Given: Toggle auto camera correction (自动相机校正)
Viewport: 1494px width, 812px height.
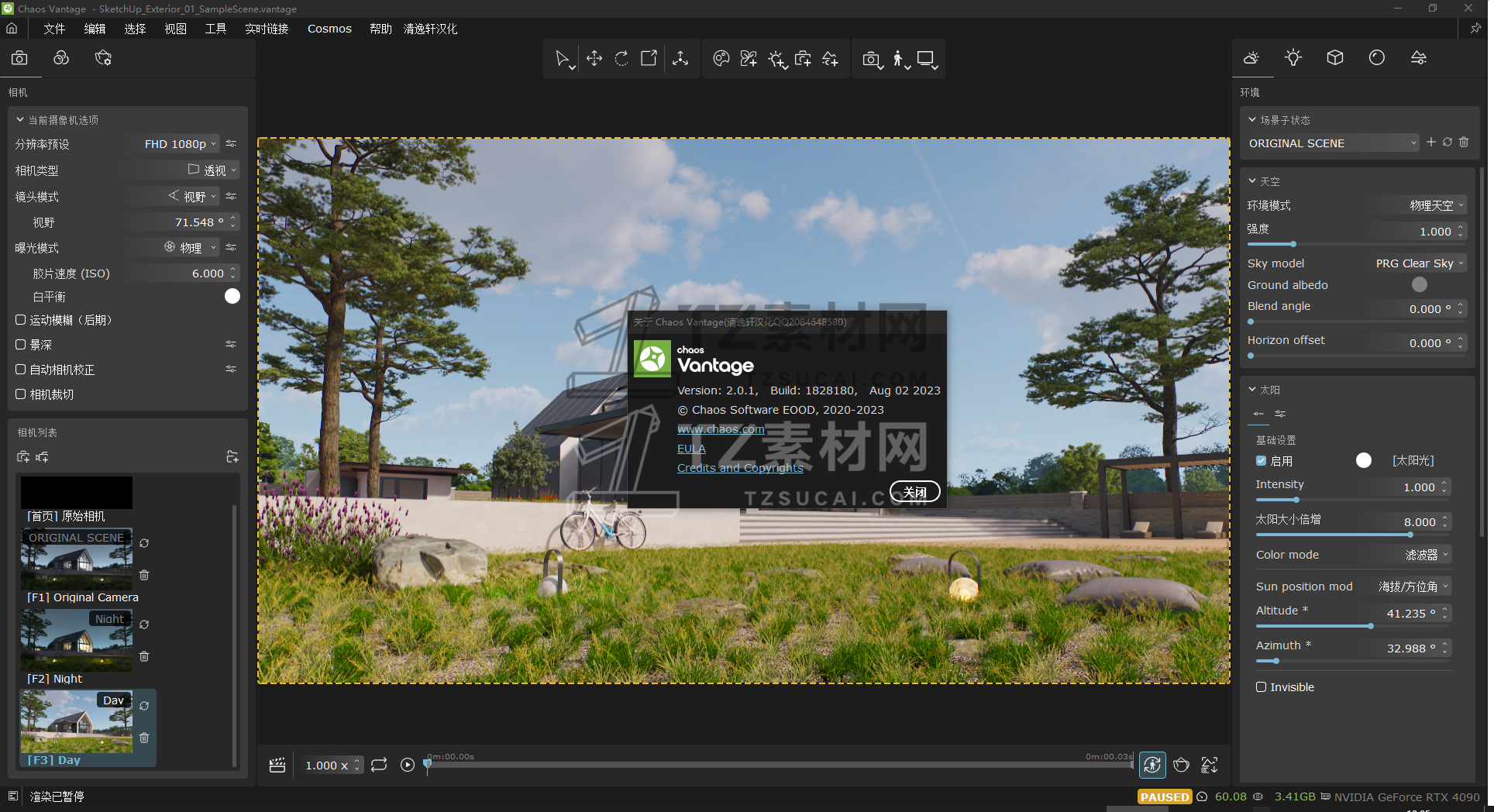Looking at the screenshot, I should point(21,370).
